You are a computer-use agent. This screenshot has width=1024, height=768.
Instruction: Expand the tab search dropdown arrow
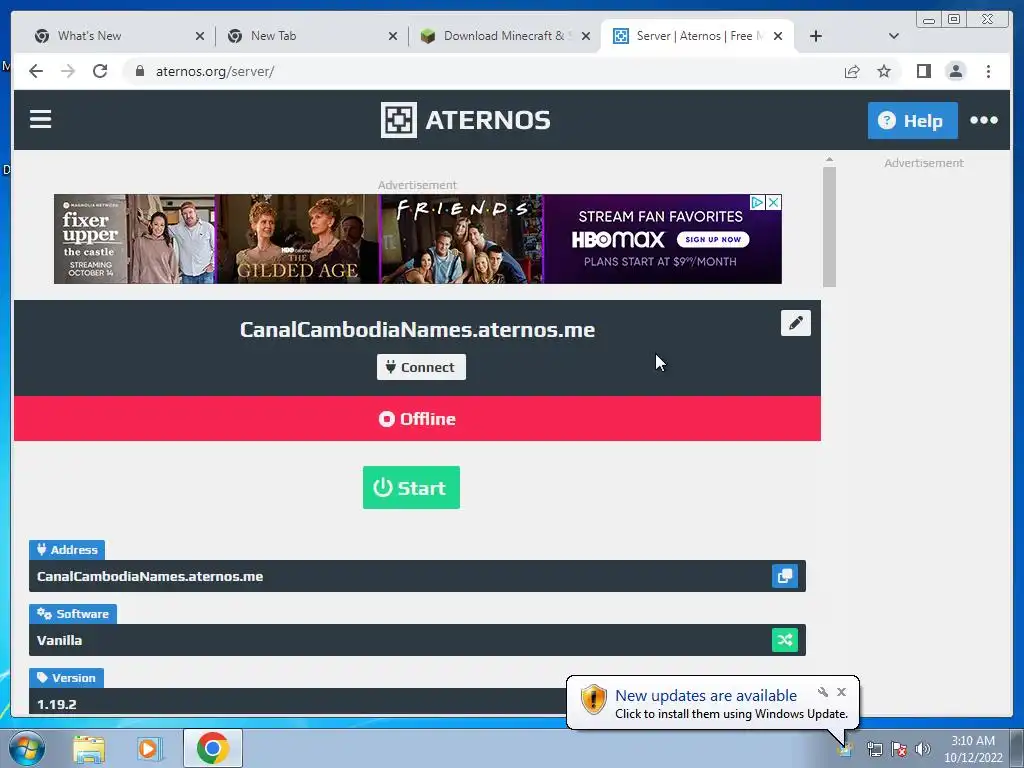coord(894,36)
